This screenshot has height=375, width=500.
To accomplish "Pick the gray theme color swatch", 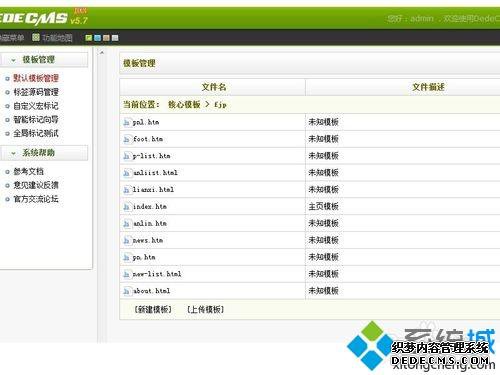I will pyautogui.click(x=115, y=38).
